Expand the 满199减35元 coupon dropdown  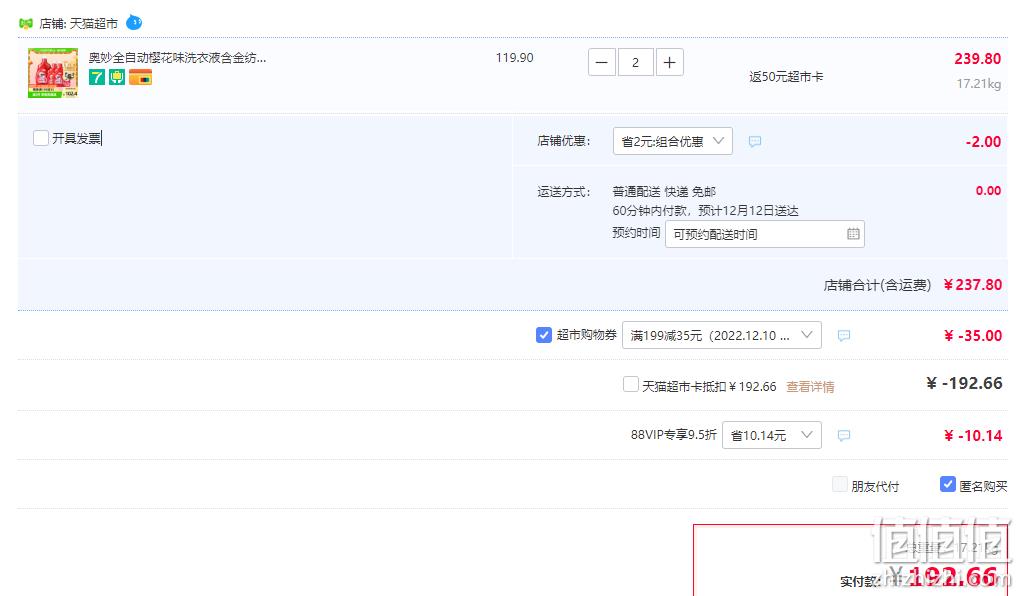pos(721,335)
